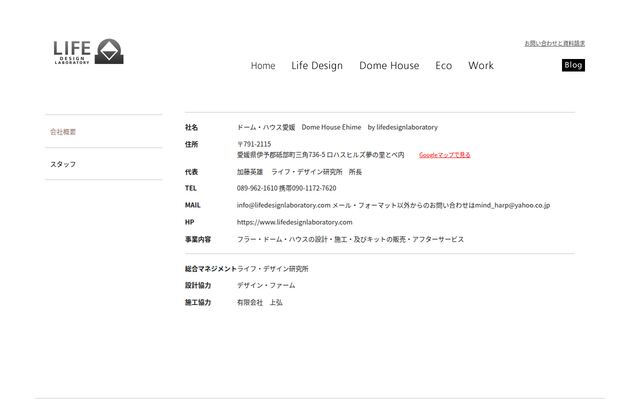640x400 pixels.
Task: Click the 事業内容 row label
Action: 198,239
